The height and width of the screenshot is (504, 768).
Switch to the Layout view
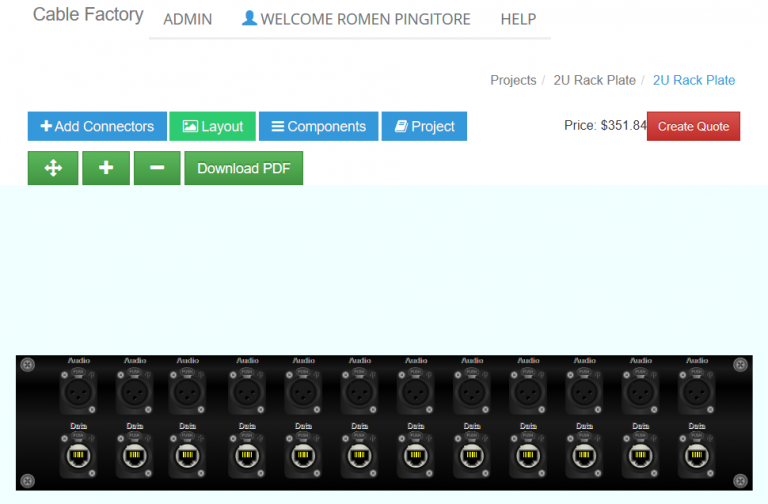(213, 126)
